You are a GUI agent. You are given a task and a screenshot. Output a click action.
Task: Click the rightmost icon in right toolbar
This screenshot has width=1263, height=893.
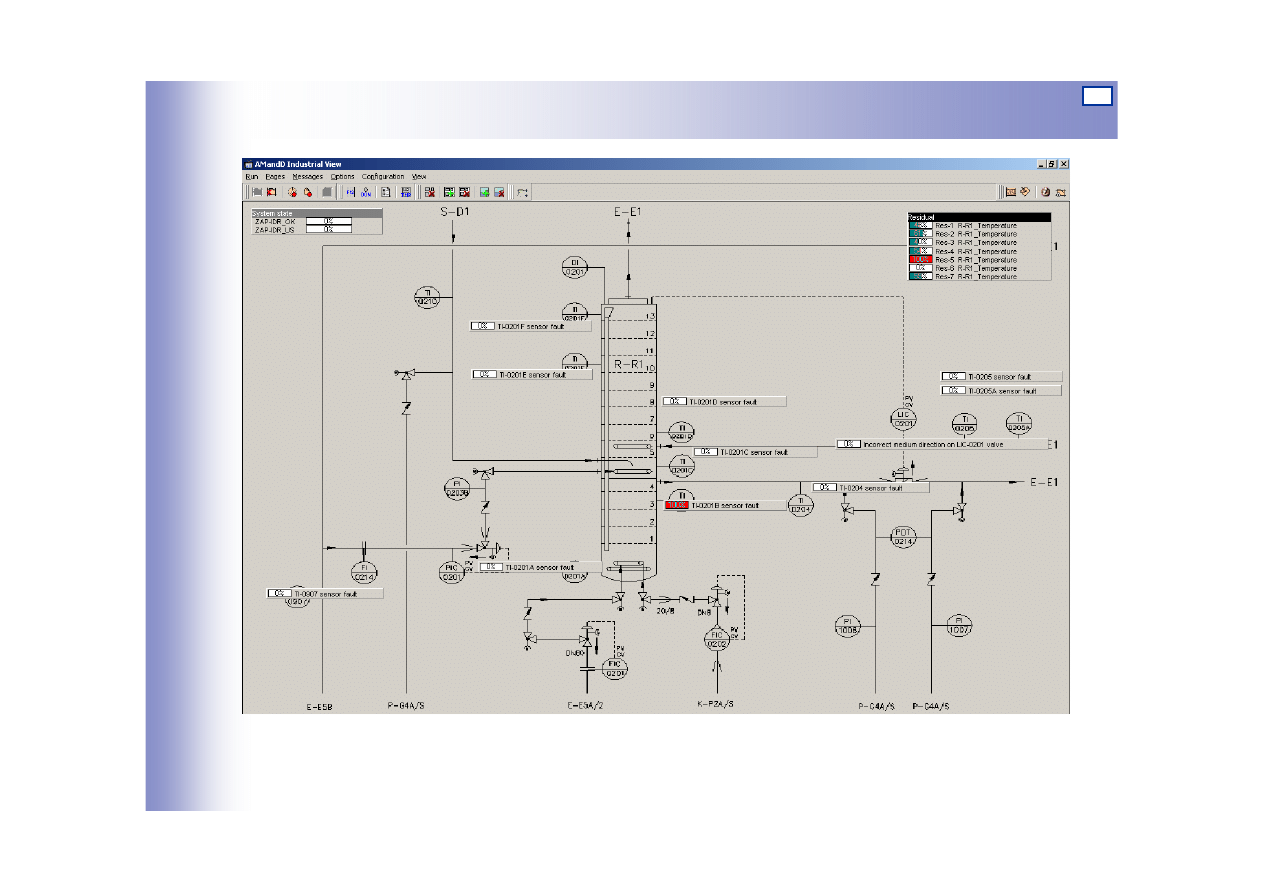coord(1060,192)
